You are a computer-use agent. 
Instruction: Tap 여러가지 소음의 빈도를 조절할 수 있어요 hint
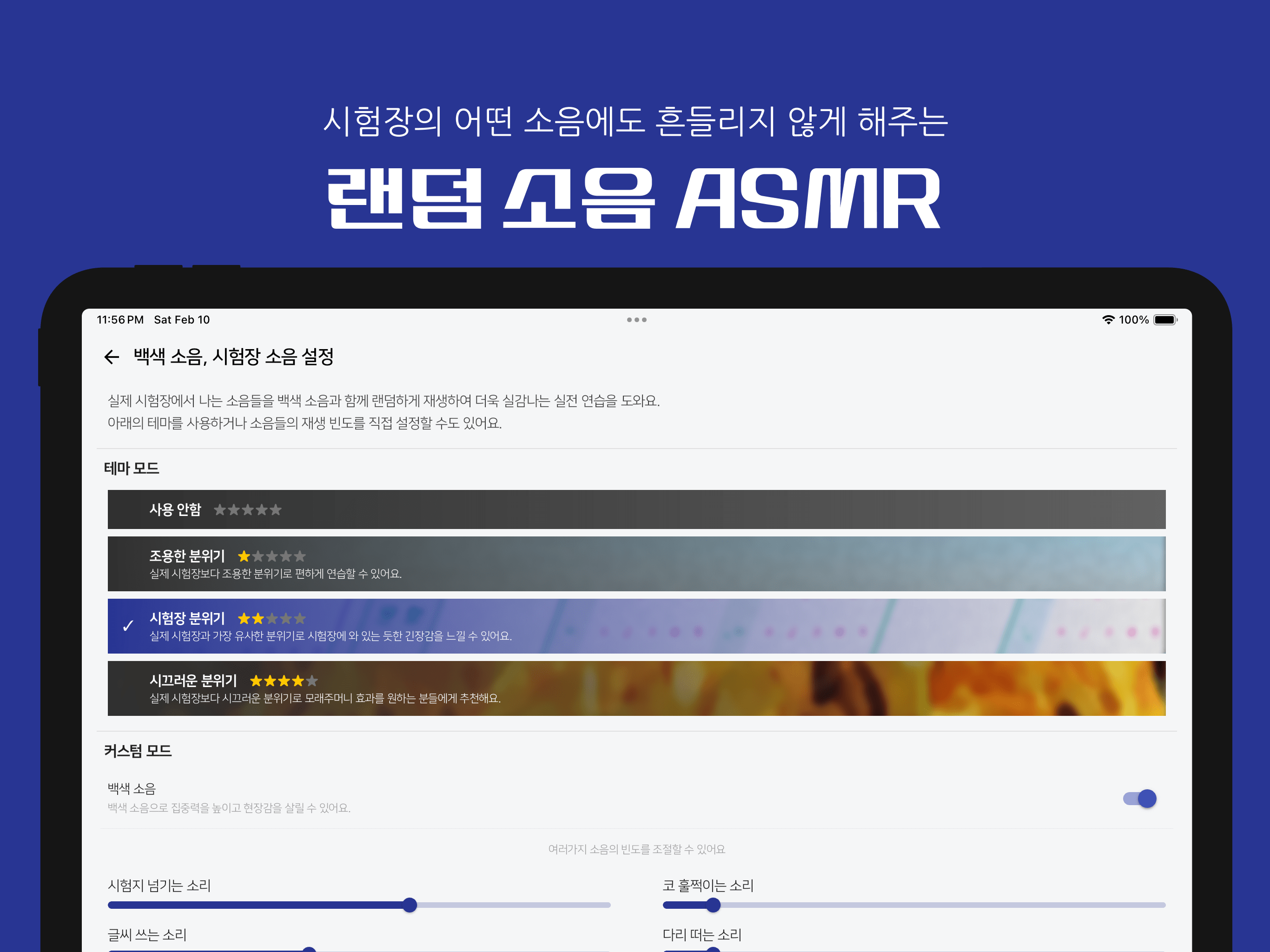(637, 849)
